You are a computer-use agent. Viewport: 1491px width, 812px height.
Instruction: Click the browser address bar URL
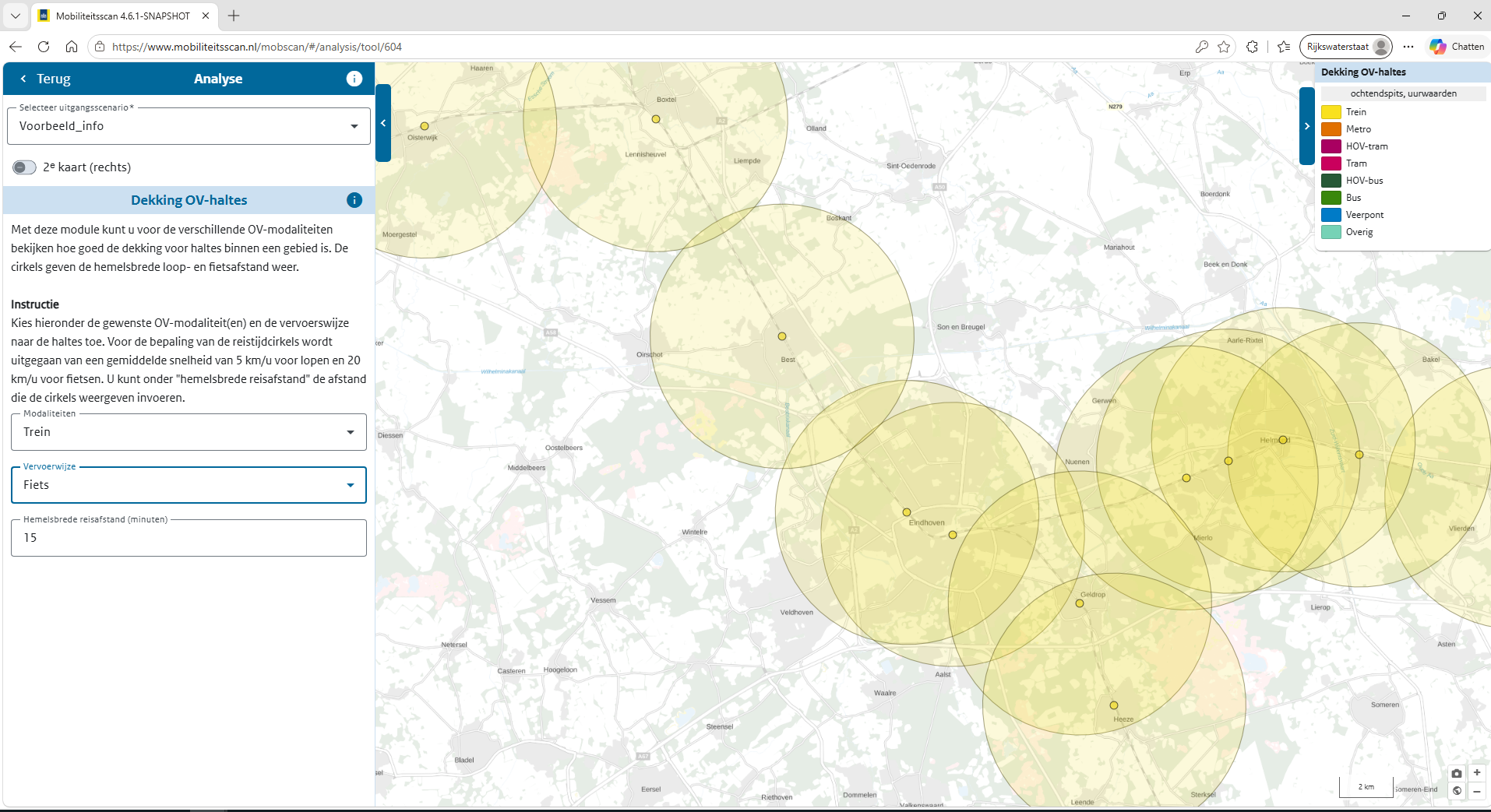pyautogui.click(x=257, y=47)
